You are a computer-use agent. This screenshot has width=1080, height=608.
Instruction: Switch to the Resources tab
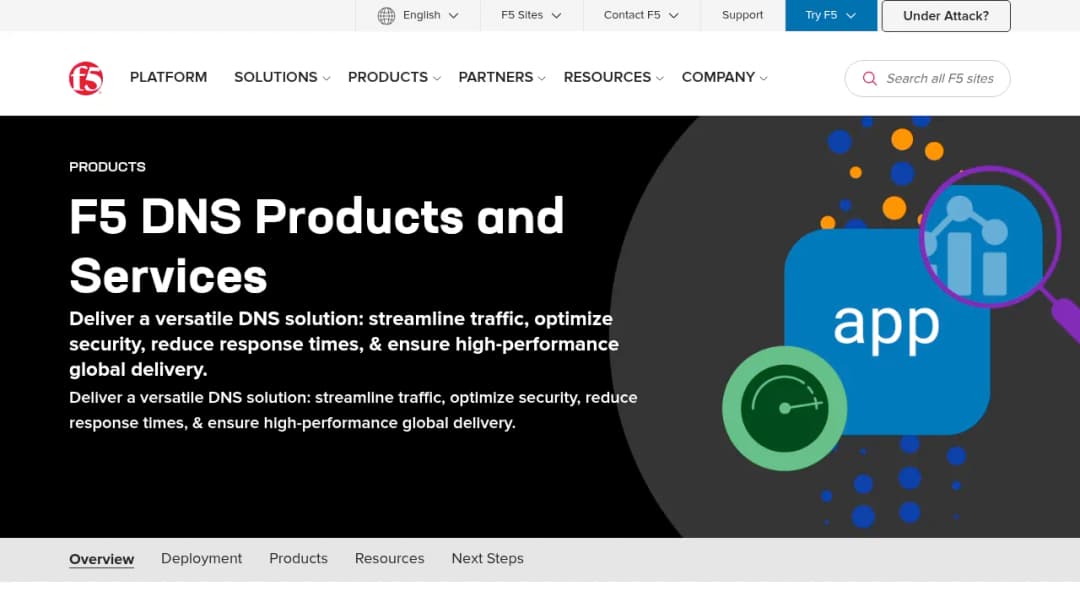point(390,558)
